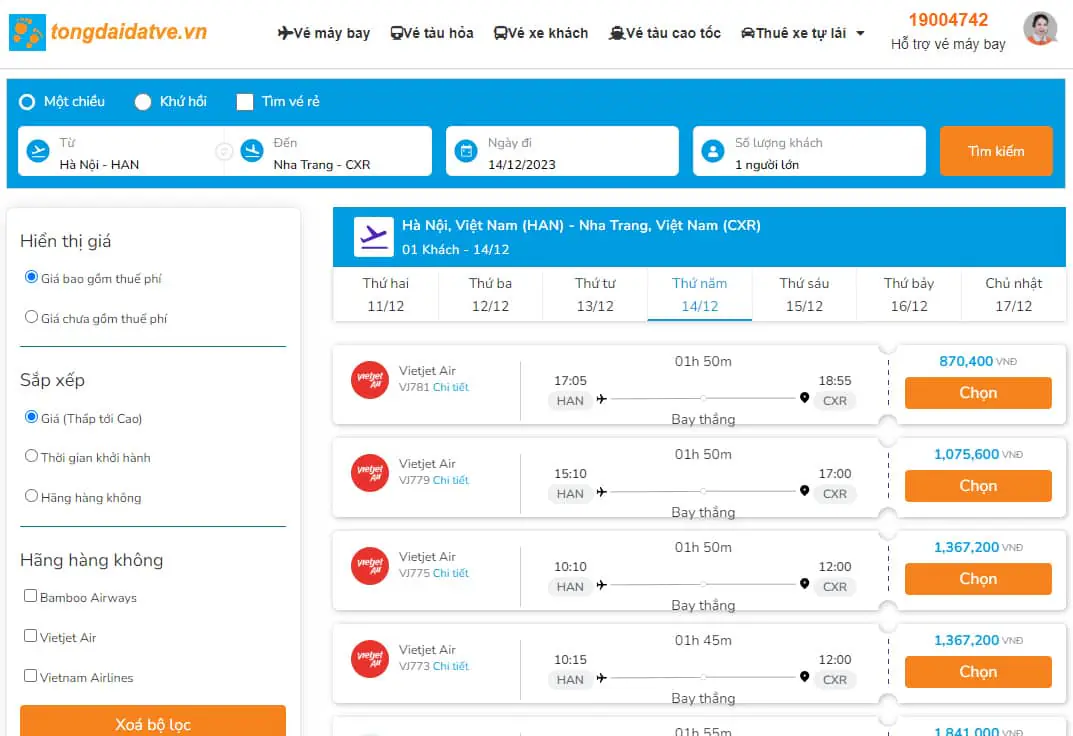Click the passenger icon in Số lượng khách

[712, 151]
